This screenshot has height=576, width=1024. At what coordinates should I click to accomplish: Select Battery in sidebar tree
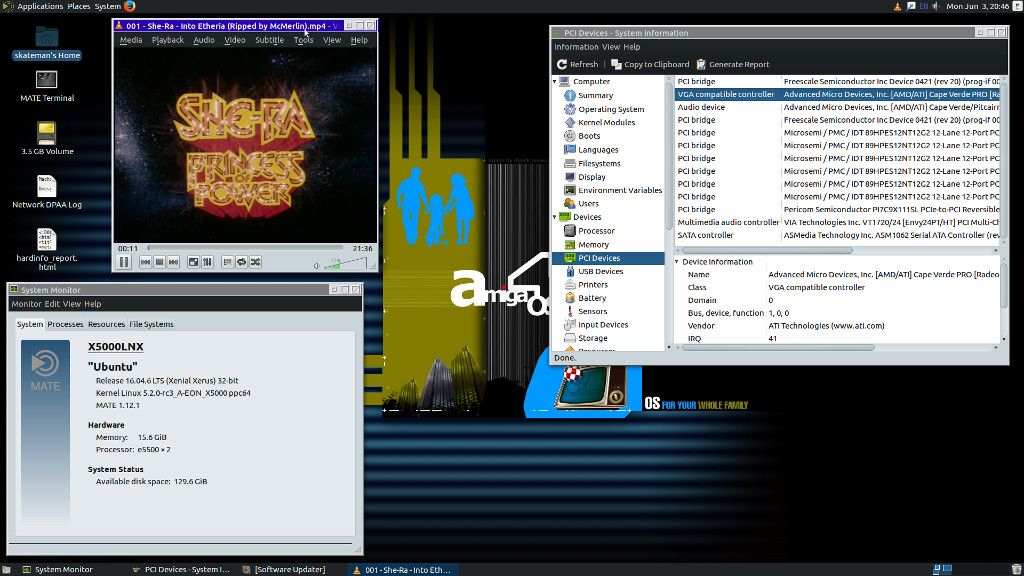[592, 298]
